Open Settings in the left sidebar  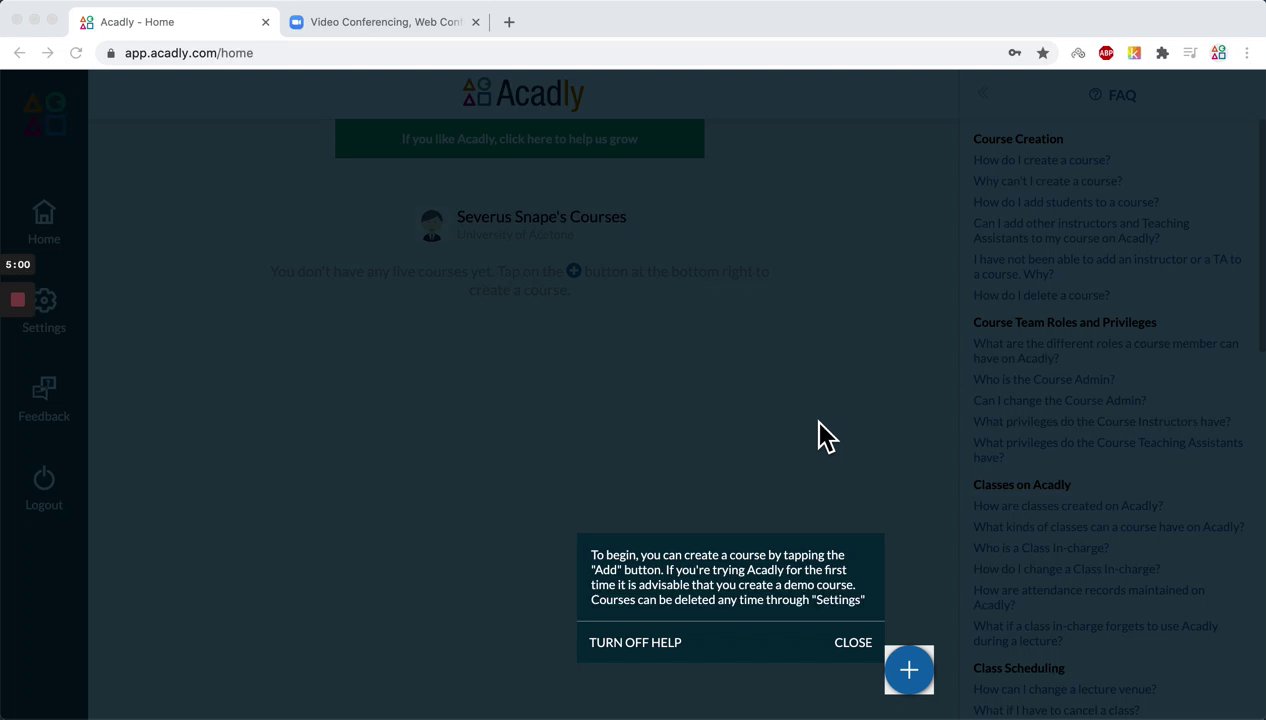point(44,311)
